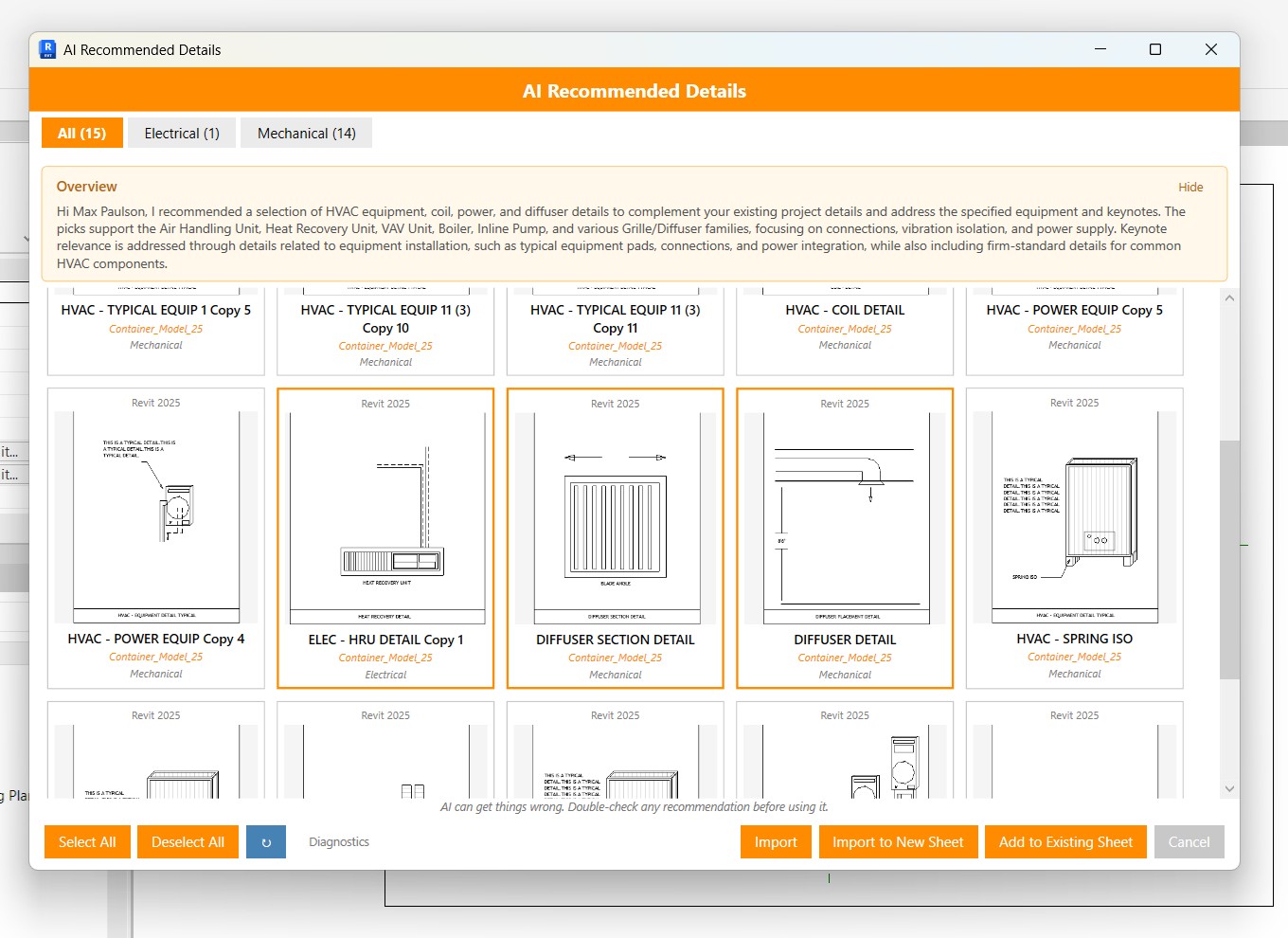Screen dimensions: 1288x938
Task: Click the Revit app icon in title bar
Action: point(47,49)
